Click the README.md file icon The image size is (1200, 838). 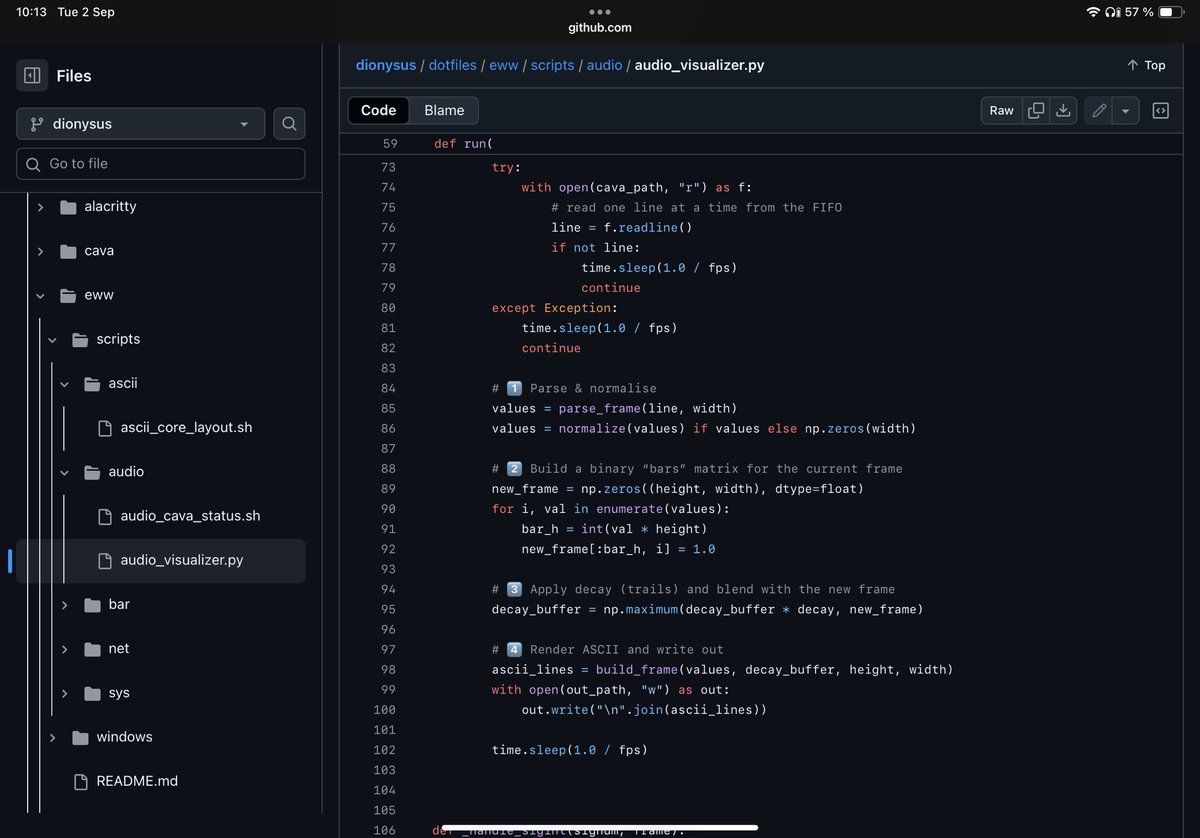80,781
